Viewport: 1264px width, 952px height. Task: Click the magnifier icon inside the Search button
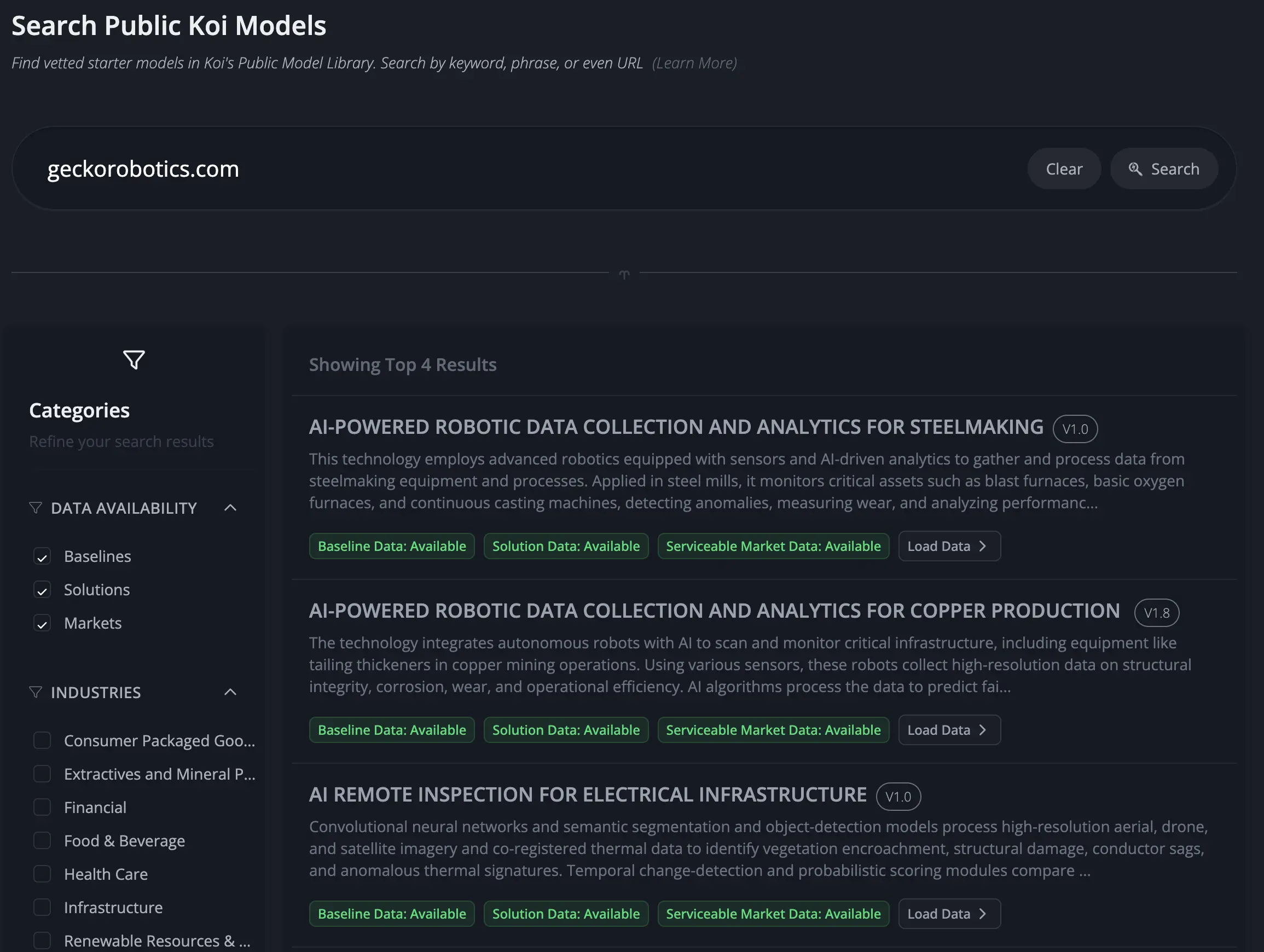click(1135, 169)
